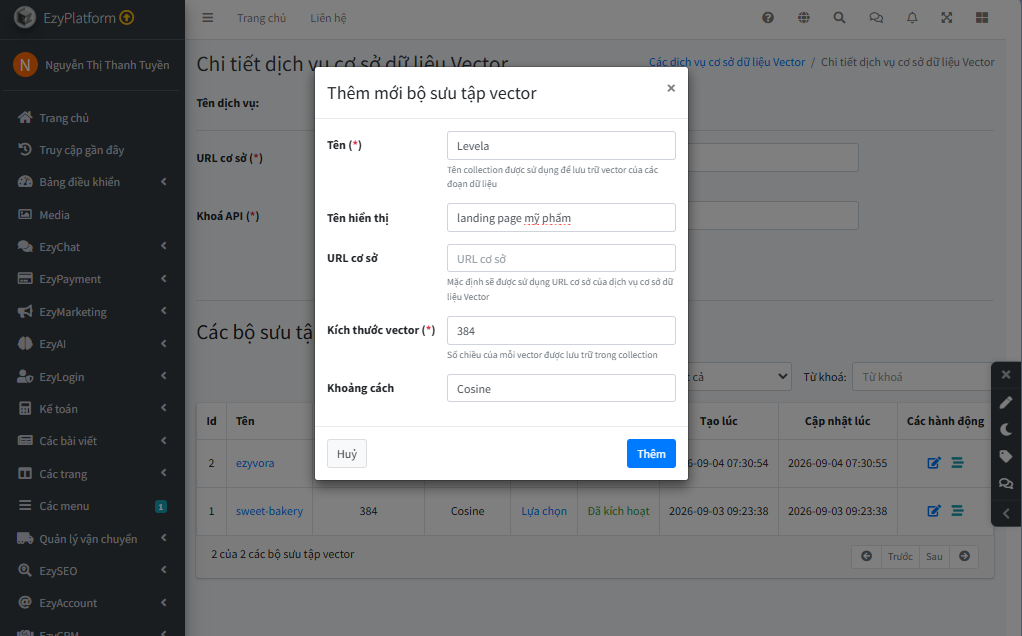Open the search magnifier icon in header
This screenshot has height=636, width=1022.
[840, 18]
